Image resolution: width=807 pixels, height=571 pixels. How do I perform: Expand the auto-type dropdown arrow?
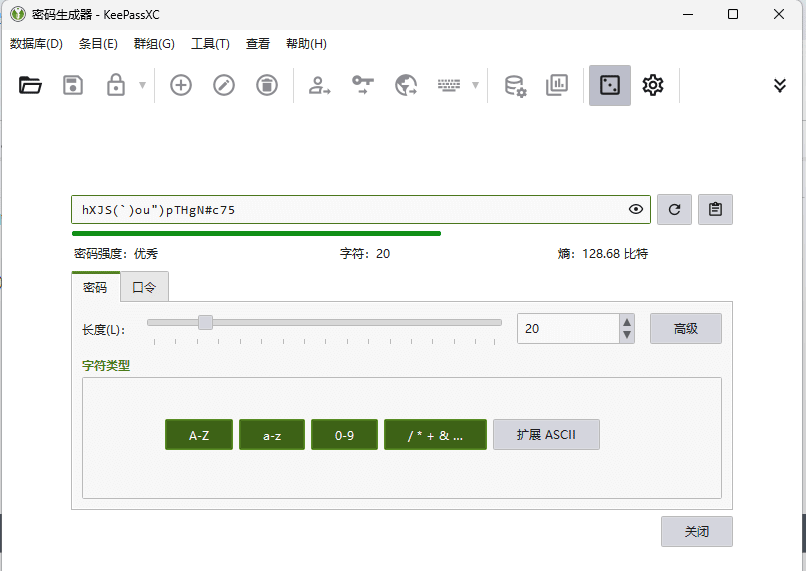click(x=476, y=85)
